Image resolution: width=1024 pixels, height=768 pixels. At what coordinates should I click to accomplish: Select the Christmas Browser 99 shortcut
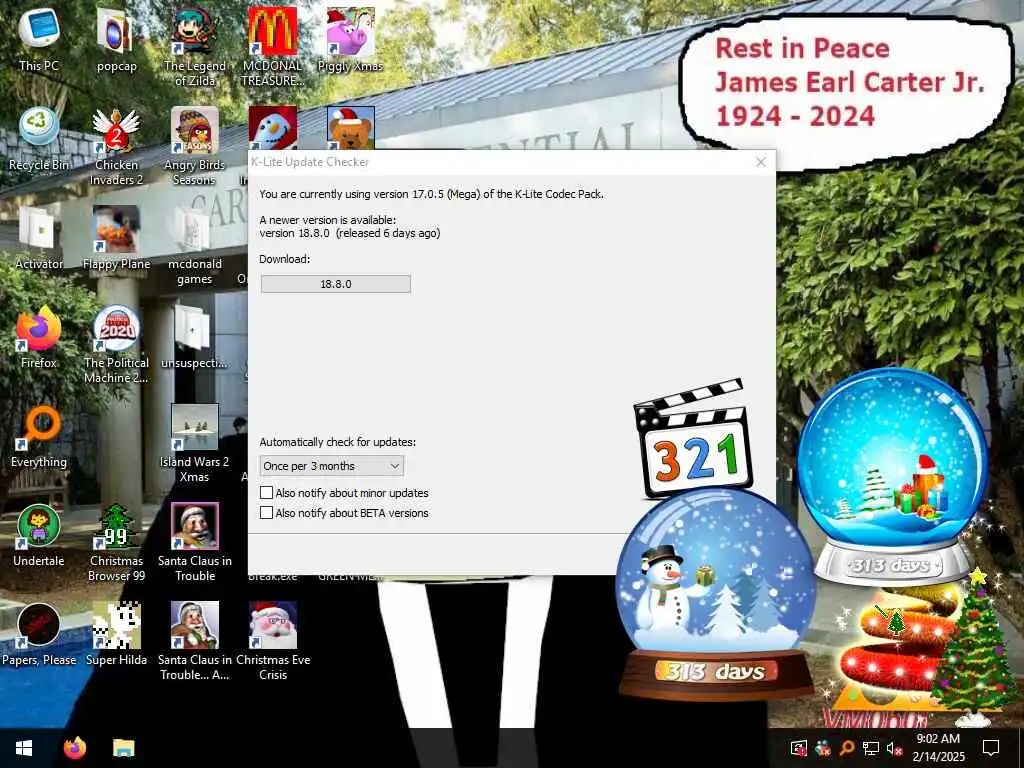coord(116,543)
